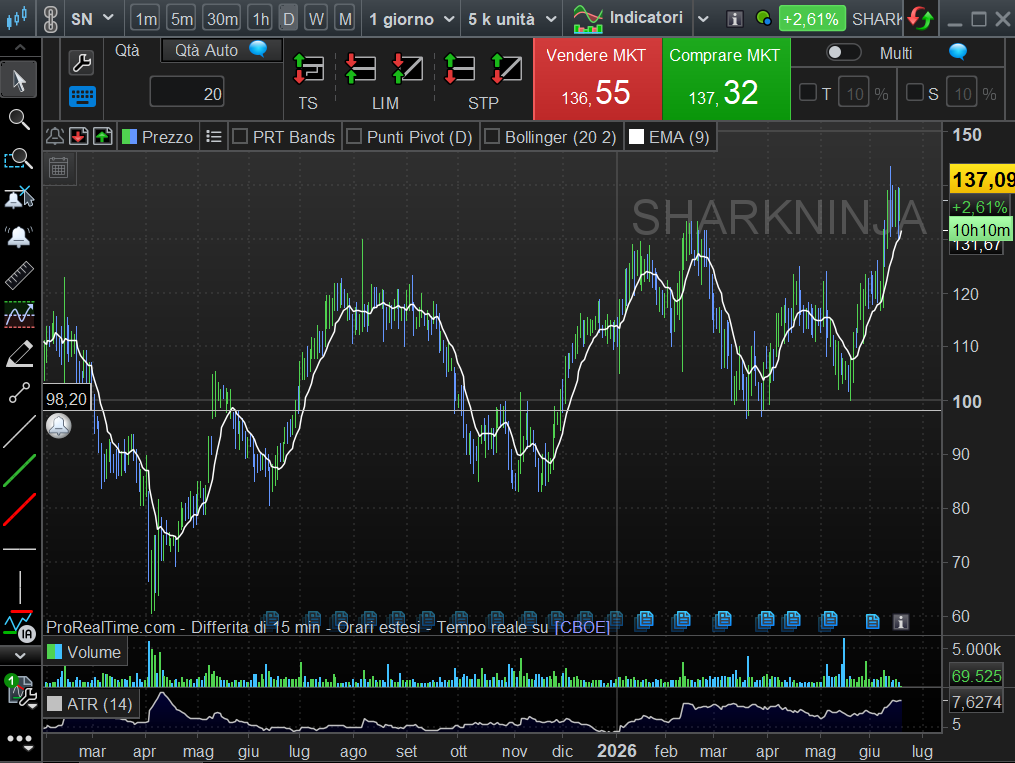Select the vertical line tool
This screenshot has height=763, width=1015.
coord(19,587)
